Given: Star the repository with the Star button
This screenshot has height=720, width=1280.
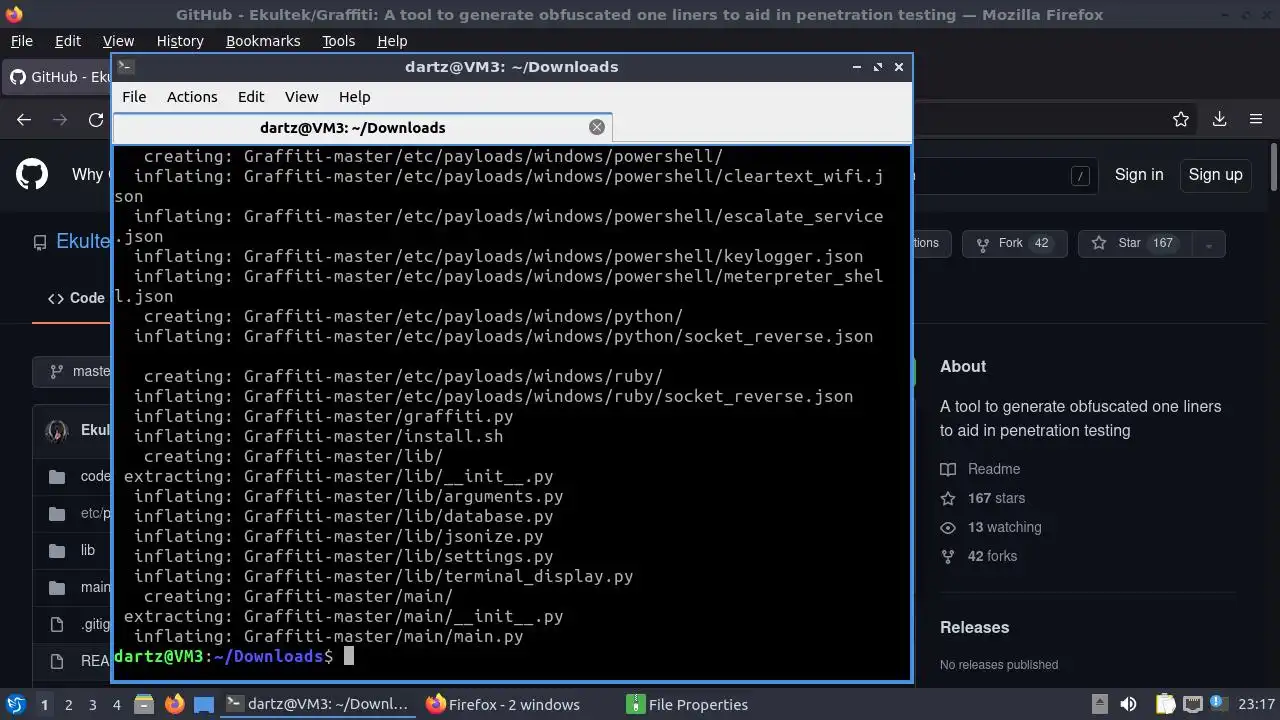Looking at the screenshot, I should (x=1136, y=243).
